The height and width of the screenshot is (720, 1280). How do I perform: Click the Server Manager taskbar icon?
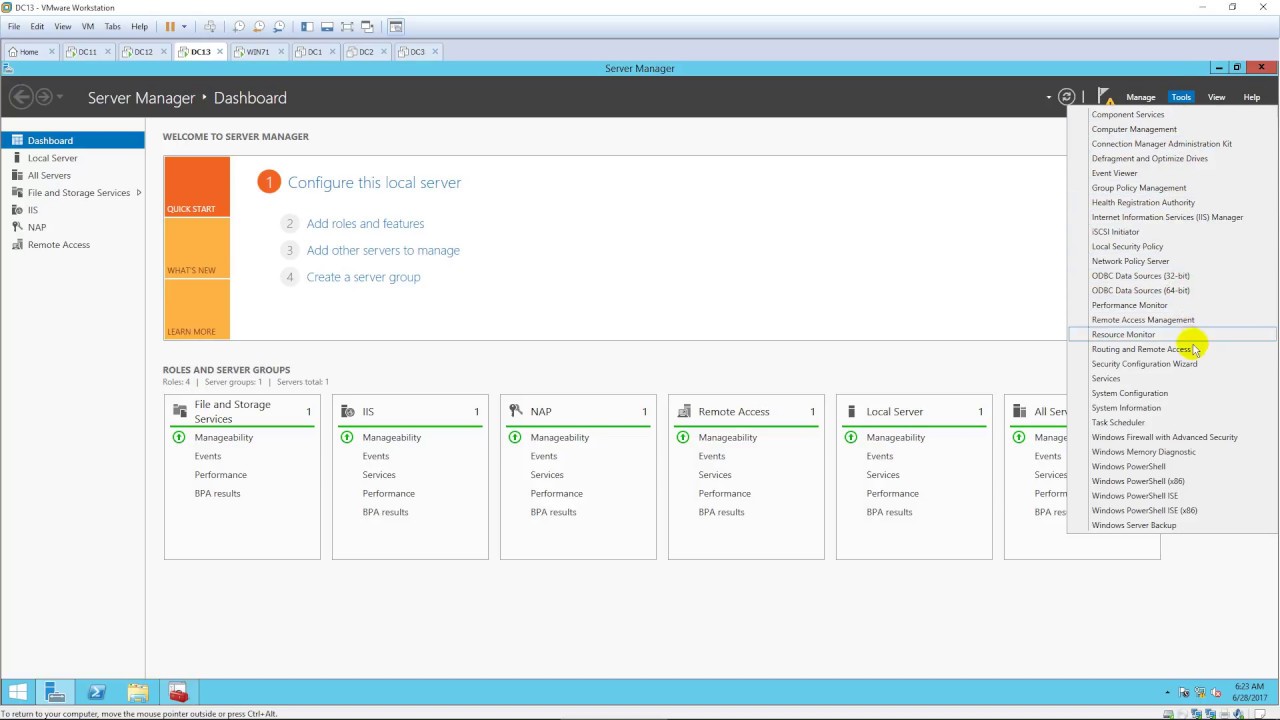click(x=55, y=692)
